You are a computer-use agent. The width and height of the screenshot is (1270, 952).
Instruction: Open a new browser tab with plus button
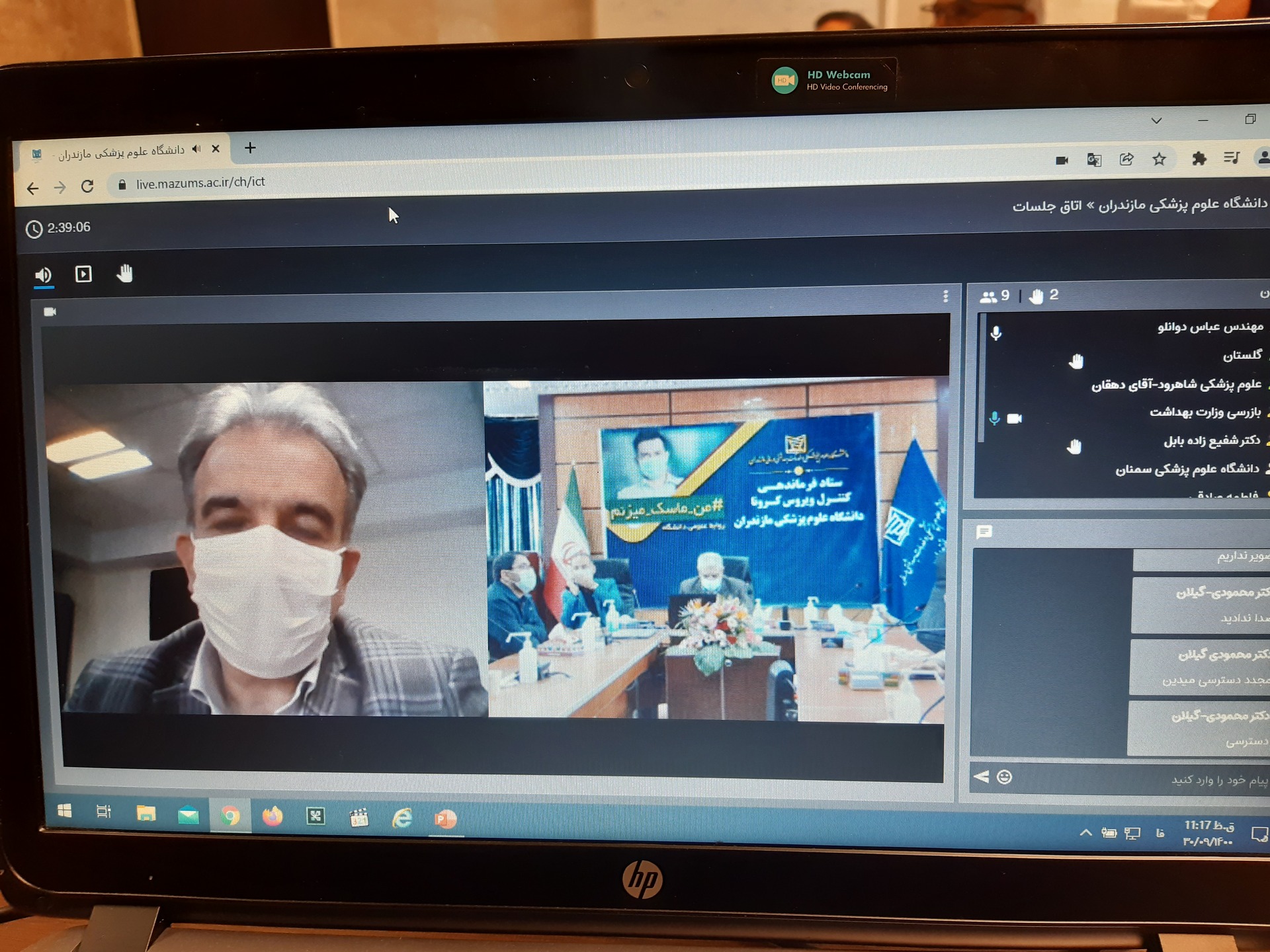click(250, 147)
